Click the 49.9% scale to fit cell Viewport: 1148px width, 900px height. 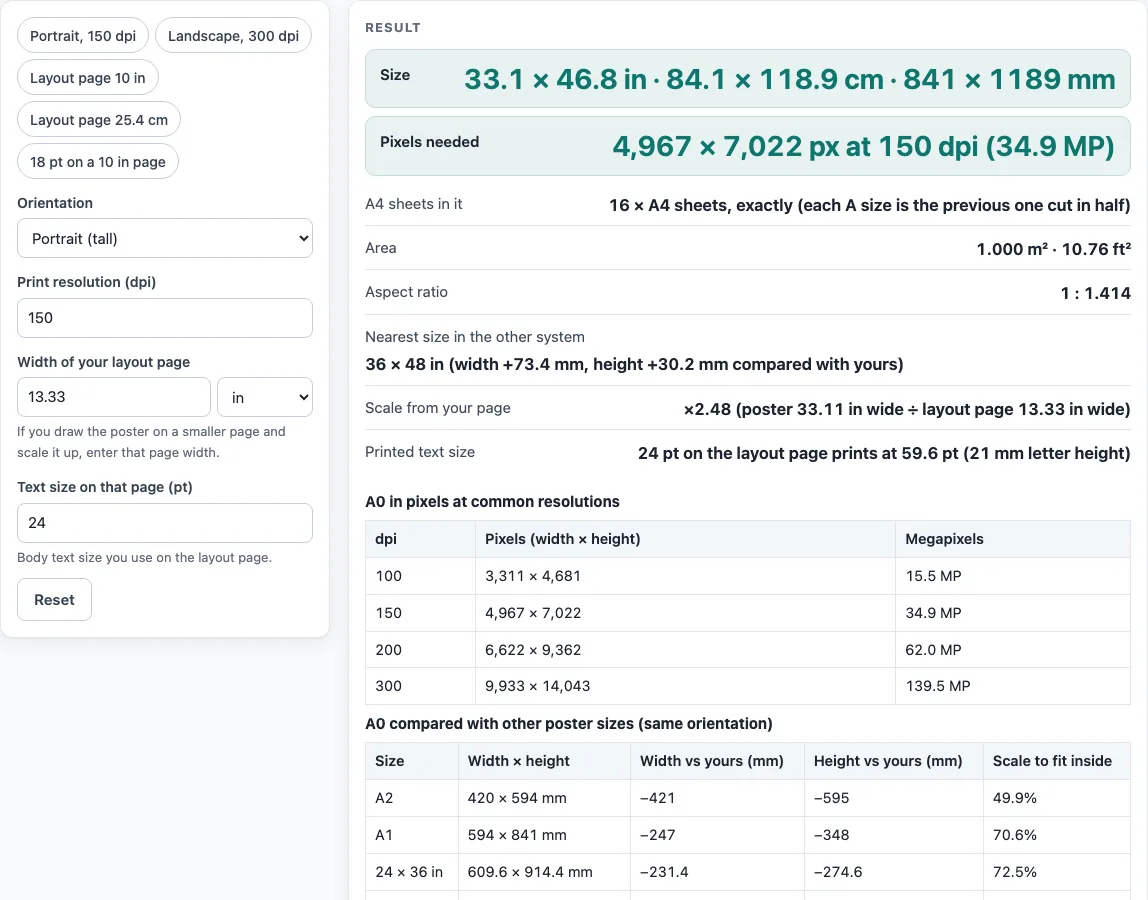tap(1056, 798)
